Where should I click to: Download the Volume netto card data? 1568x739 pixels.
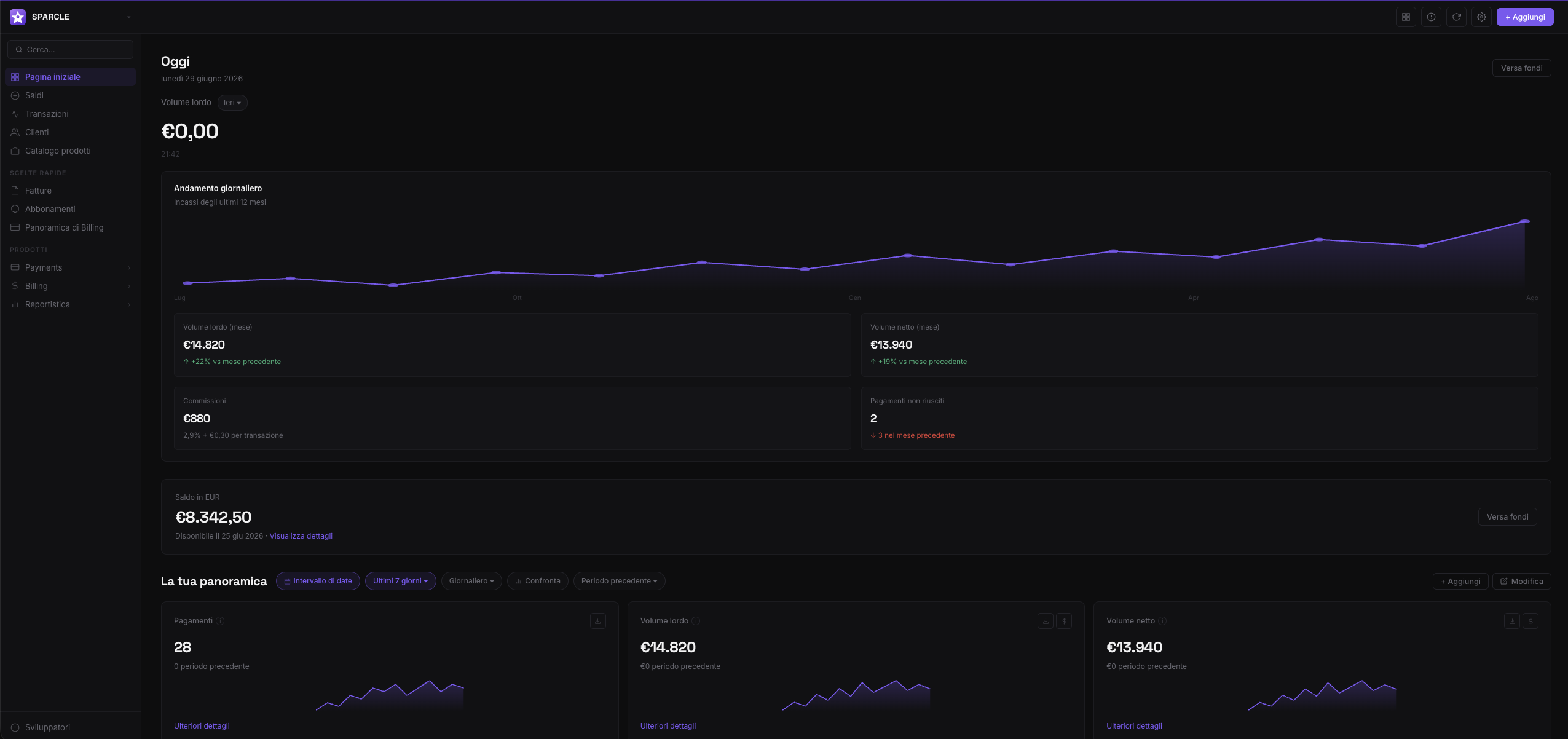pyautogui.click(x=1511, y=621)
